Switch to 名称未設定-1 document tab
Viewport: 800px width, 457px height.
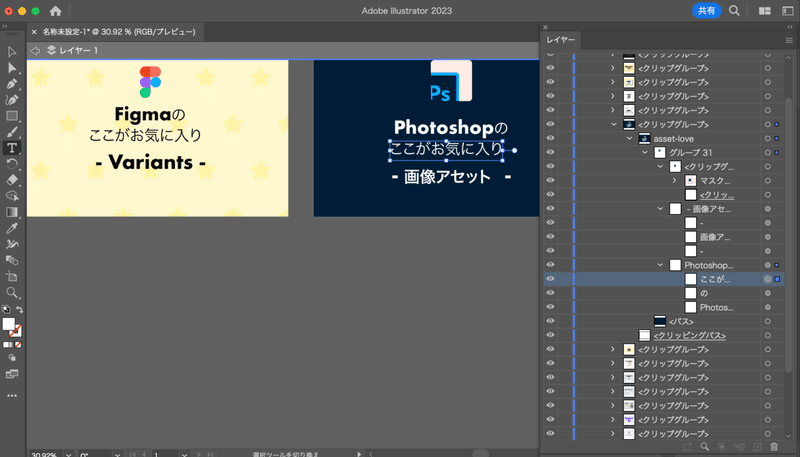(119, 32)
